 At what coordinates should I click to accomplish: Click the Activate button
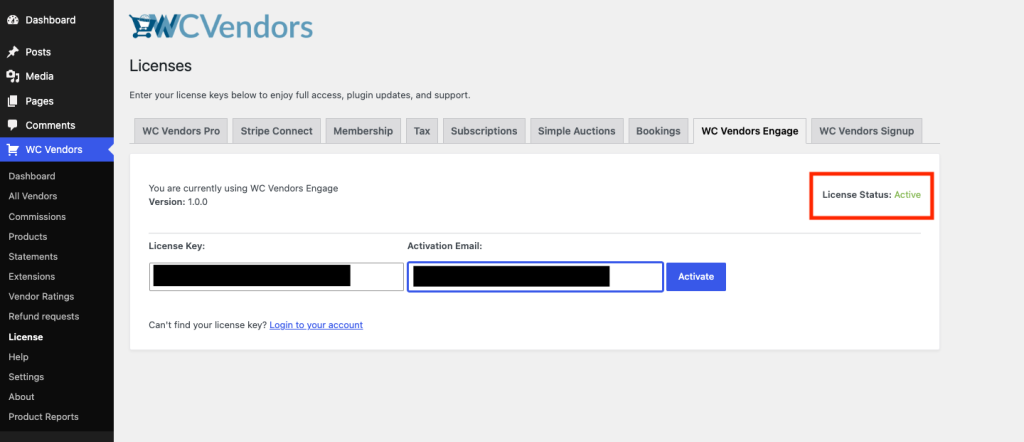click(x=696, y=277)
